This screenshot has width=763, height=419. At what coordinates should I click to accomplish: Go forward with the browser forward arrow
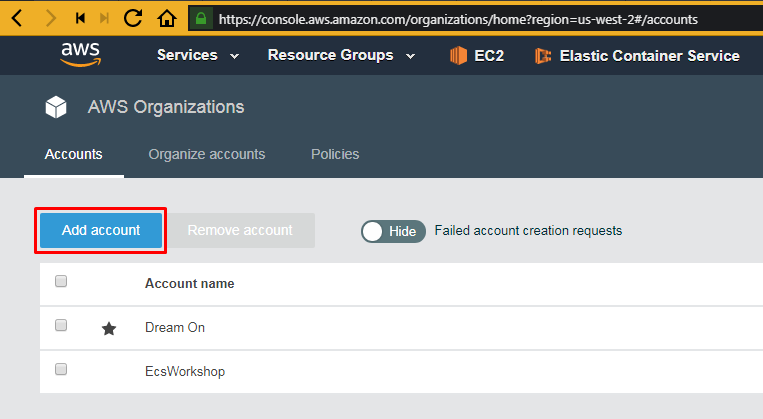pos(50,18)
